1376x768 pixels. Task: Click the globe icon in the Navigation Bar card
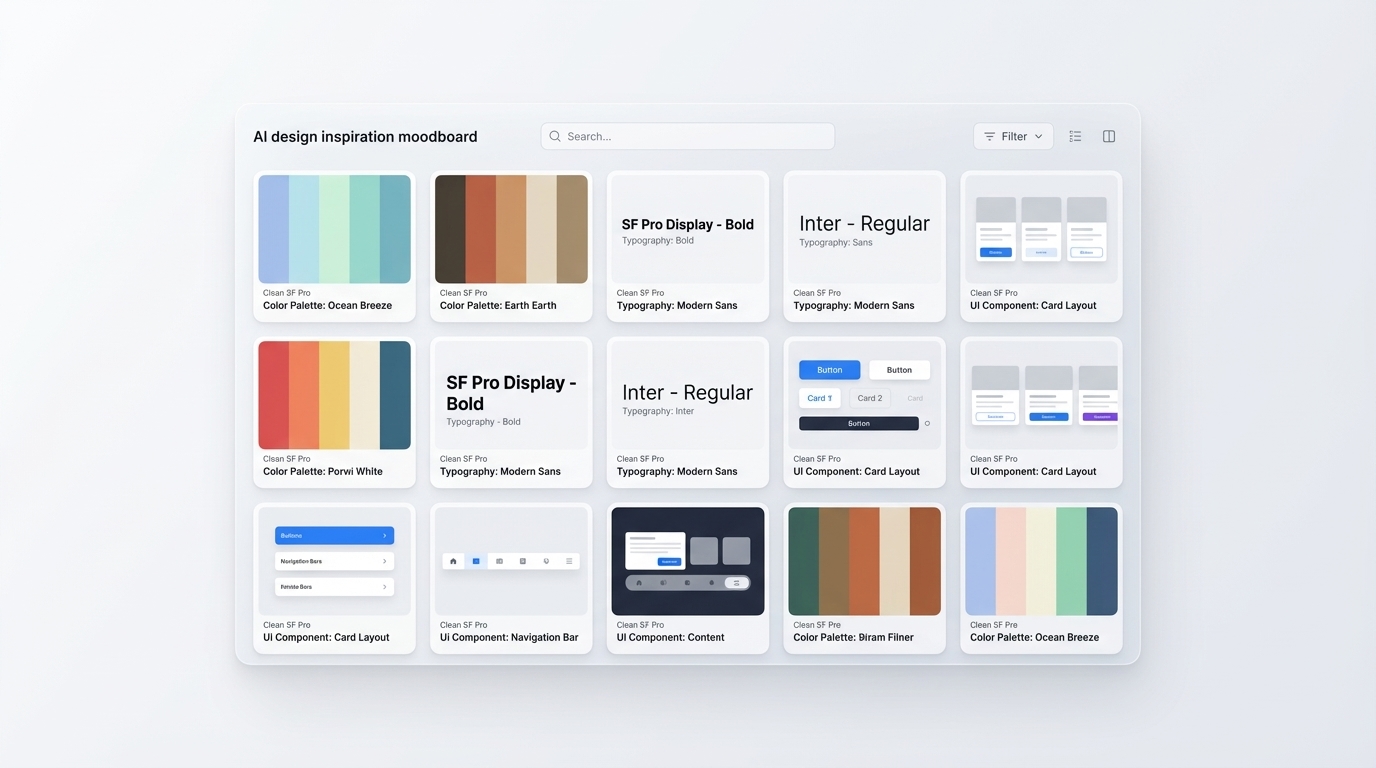pos(546,561)
